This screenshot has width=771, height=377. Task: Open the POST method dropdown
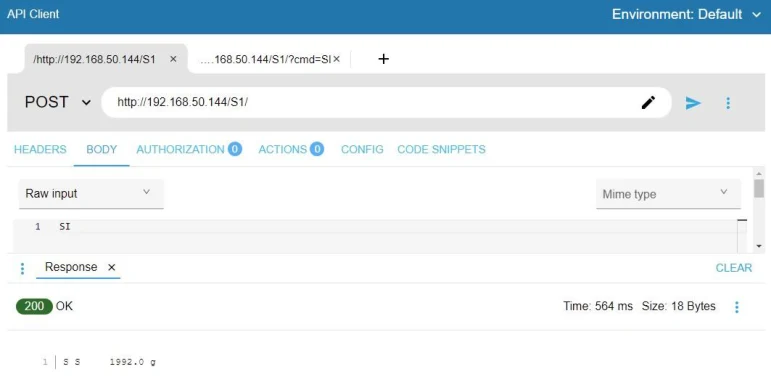pos(58,102)
